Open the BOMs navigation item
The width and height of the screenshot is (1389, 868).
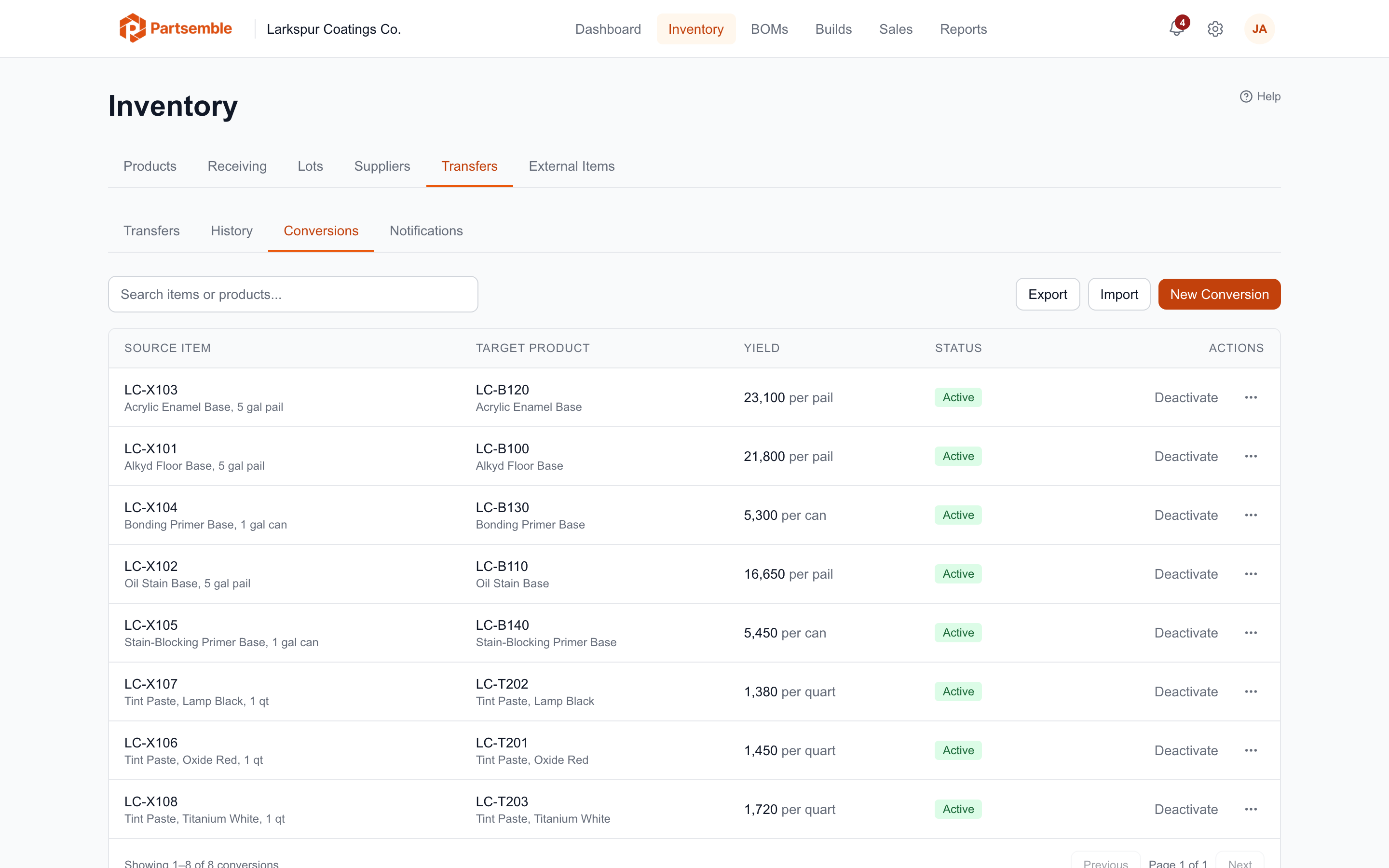769,29
